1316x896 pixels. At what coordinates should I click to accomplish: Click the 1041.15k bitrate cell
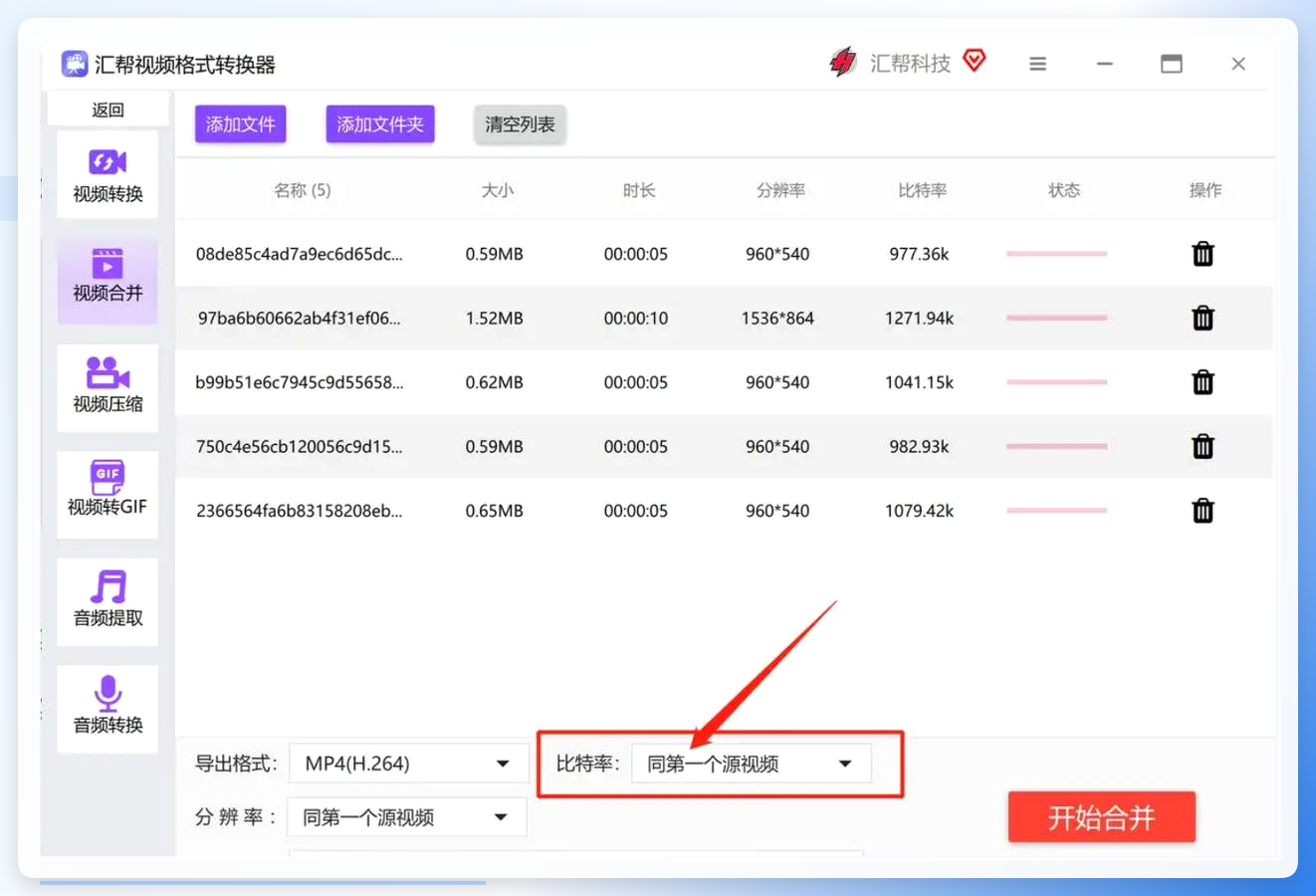pyautogui.click(x=919, y=382)
